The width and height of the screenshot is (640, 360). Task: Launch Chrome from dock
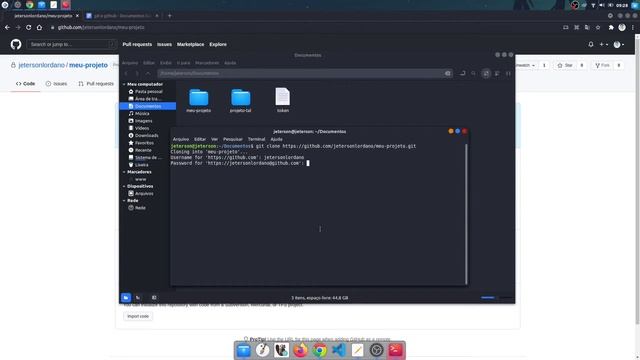pyautogui.click(x=320, y=350)
